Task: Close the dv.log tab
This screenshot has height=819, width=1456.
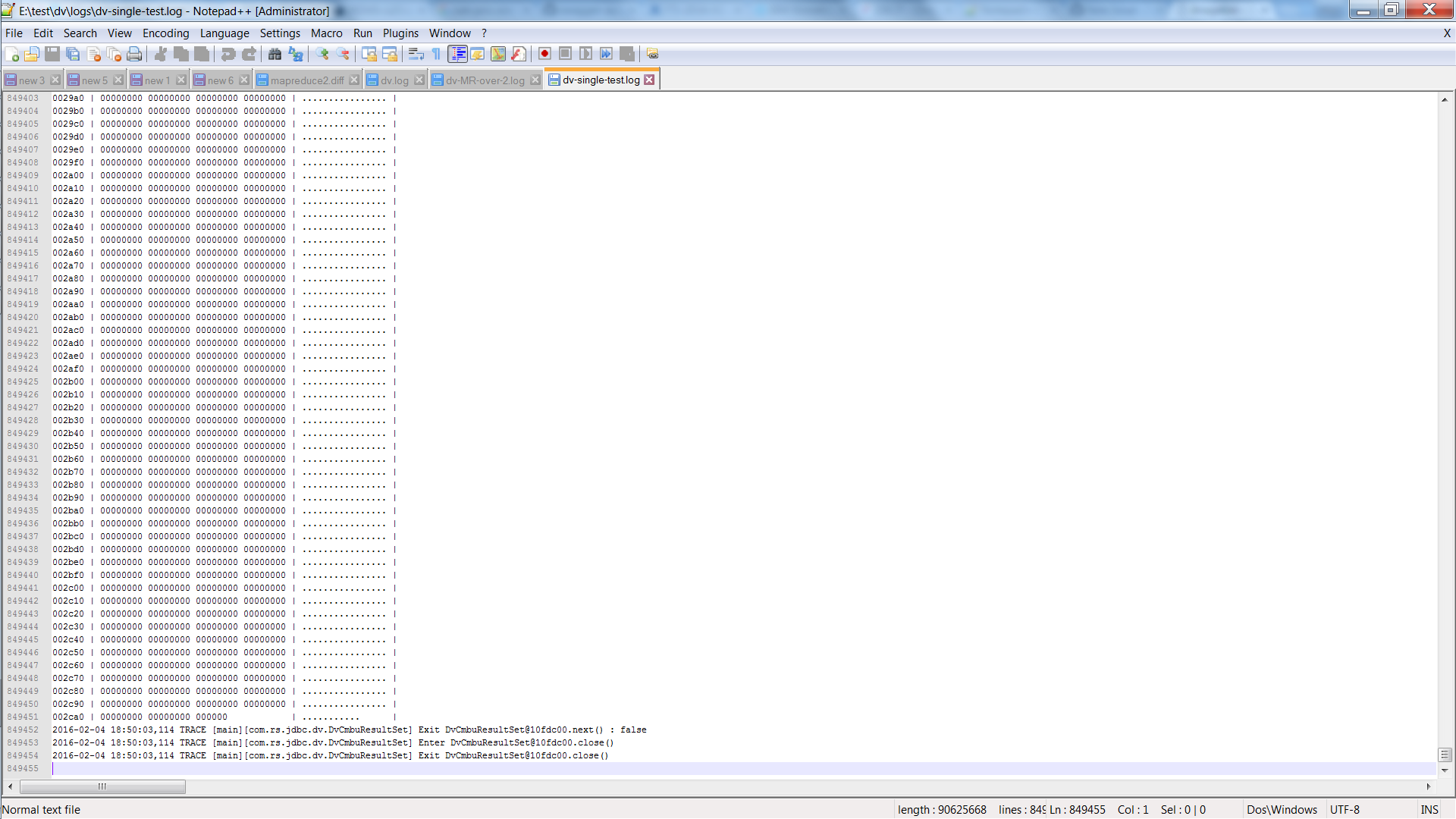Action: pyautogui.click(x=419, y=80)
